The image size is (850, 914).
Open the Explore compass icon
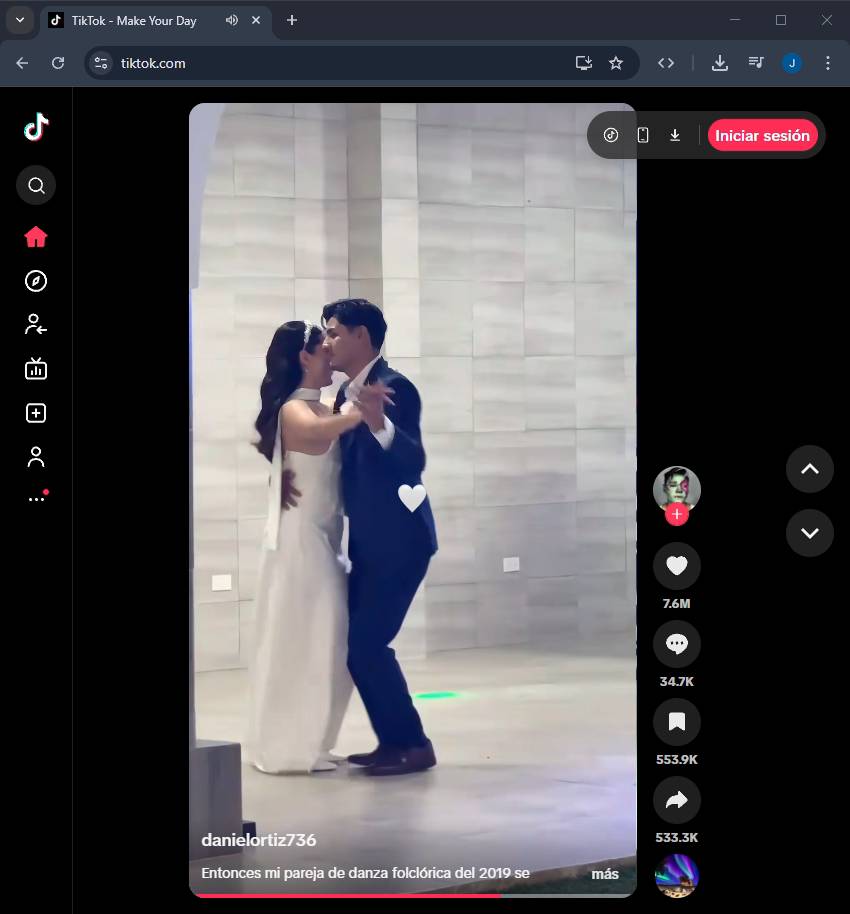click(x=36, y=281)
